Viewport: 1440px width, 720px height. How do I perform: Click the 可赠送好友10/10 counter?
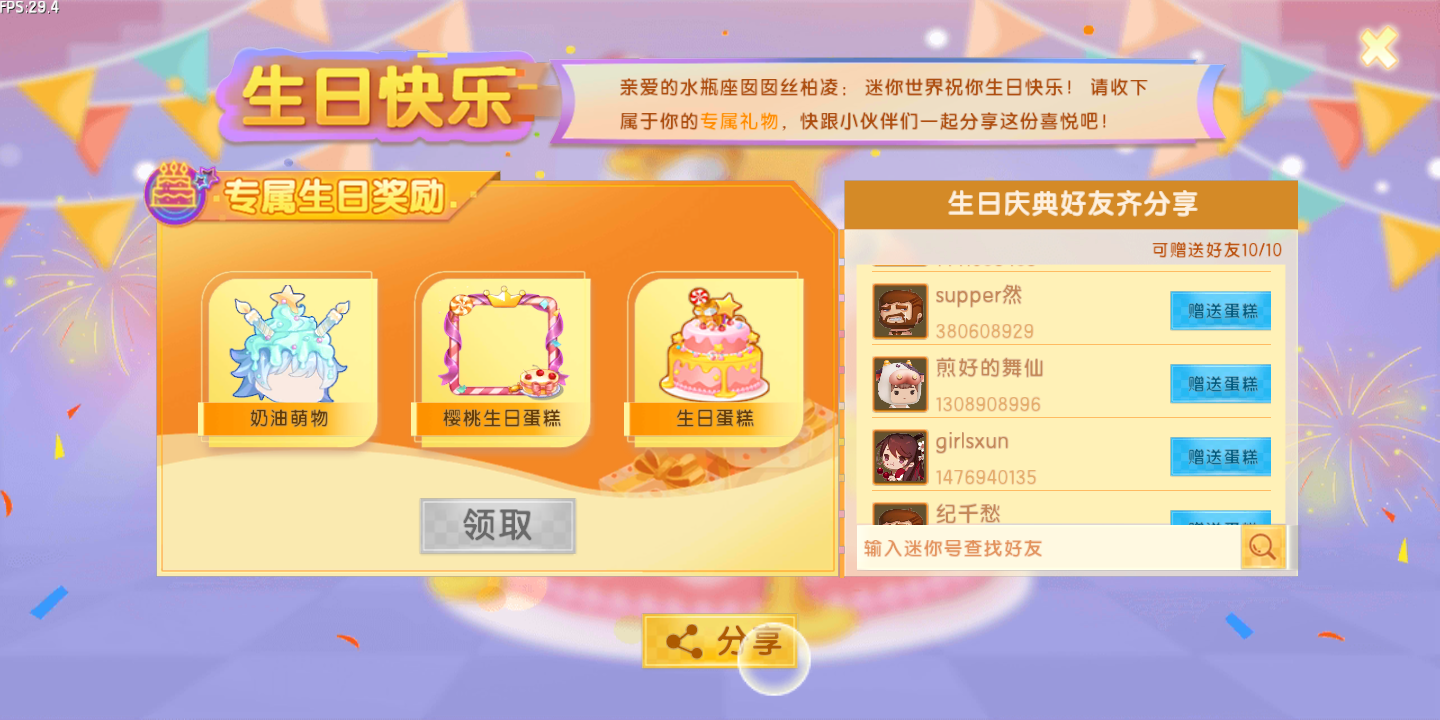tap(1216, 250)
